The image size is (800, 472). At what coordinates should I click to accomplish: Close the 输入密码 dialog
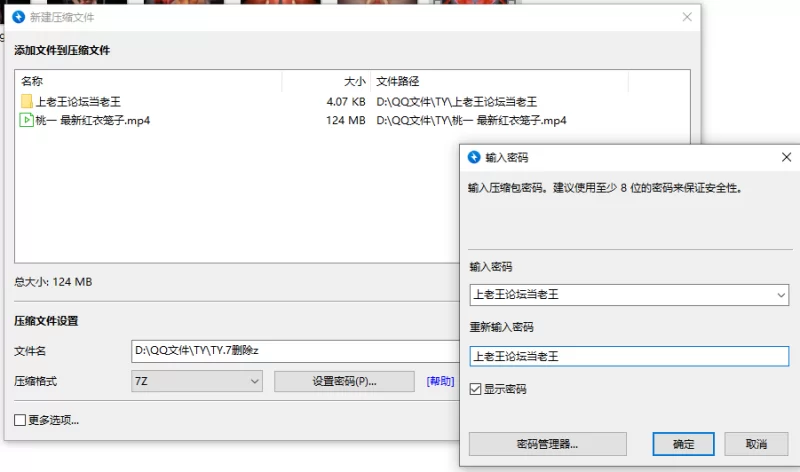(x=786, y=157)
